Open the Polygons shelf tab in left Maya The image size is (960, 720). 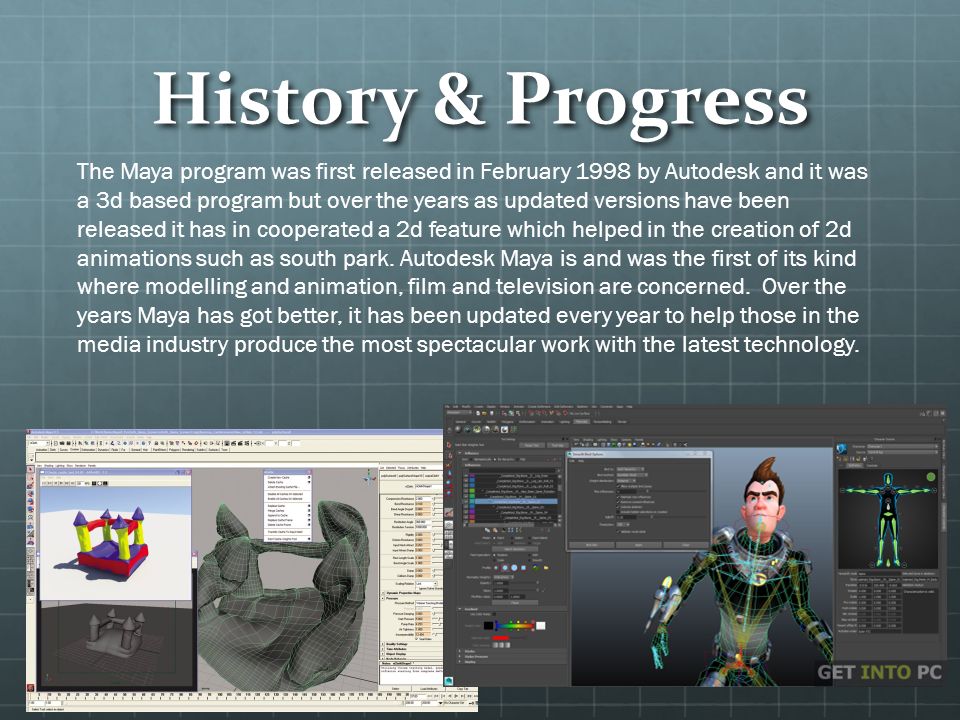(x=173, y=449)
